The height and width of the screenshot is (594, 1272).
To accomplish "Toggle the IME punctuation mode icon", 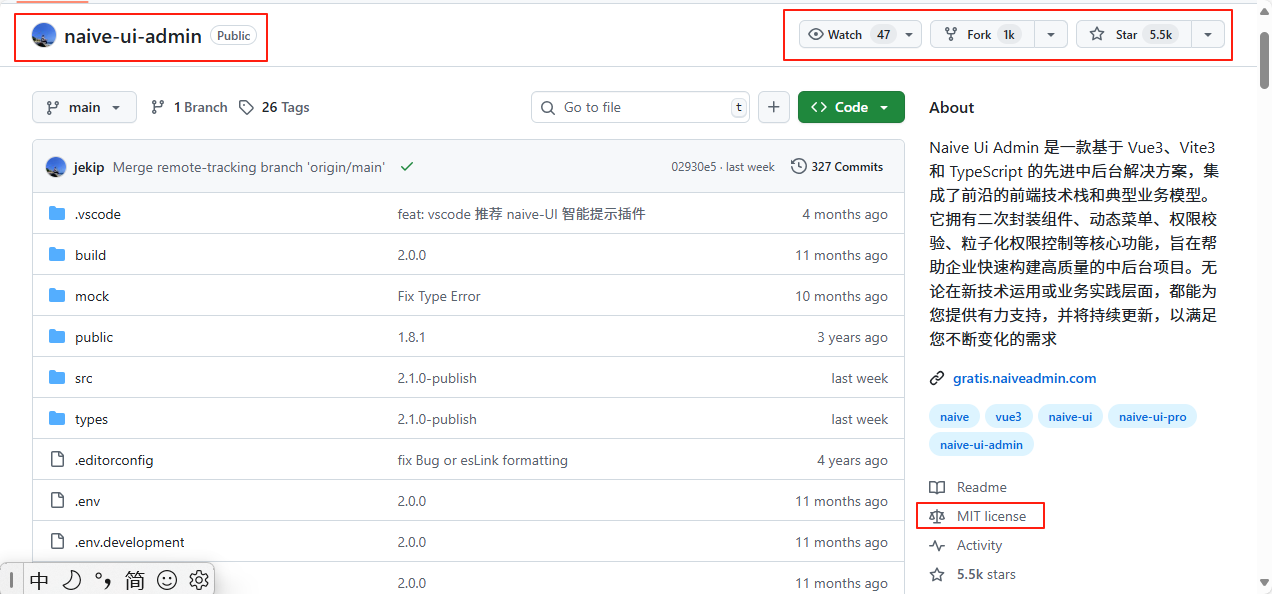I will click(103, 580).
